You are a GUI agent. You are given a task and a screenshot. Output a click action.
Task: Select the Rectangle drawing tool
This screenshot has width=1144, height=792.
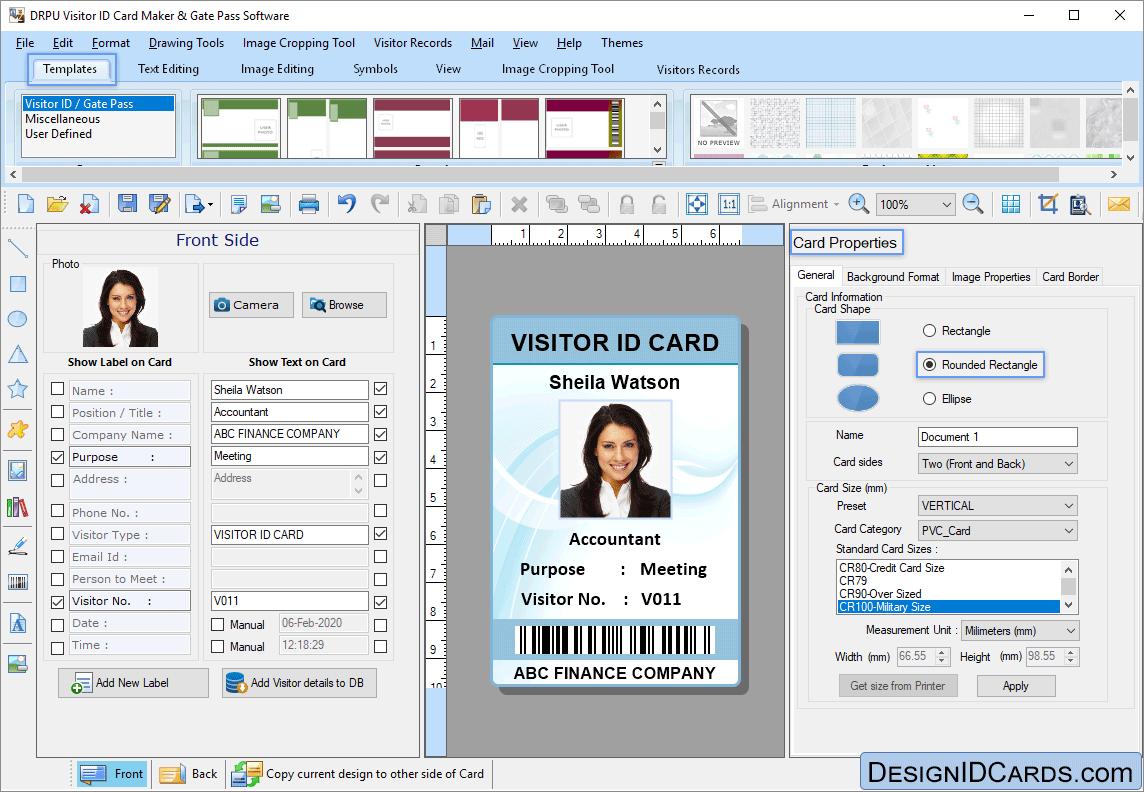tap(18, 284)
